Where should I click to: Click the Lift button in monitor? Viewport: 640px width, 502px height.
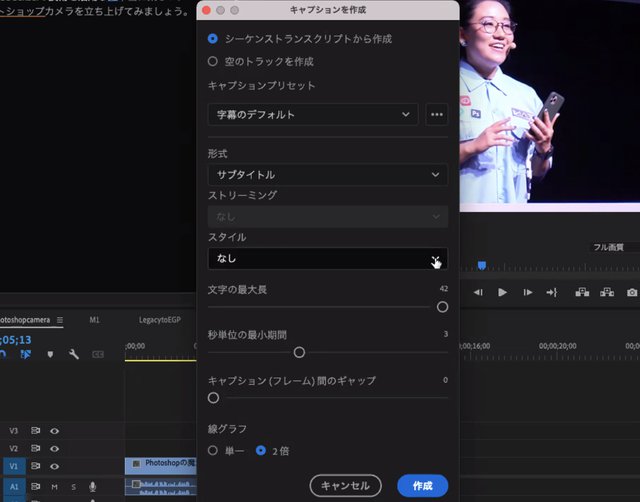coord(582,292)
